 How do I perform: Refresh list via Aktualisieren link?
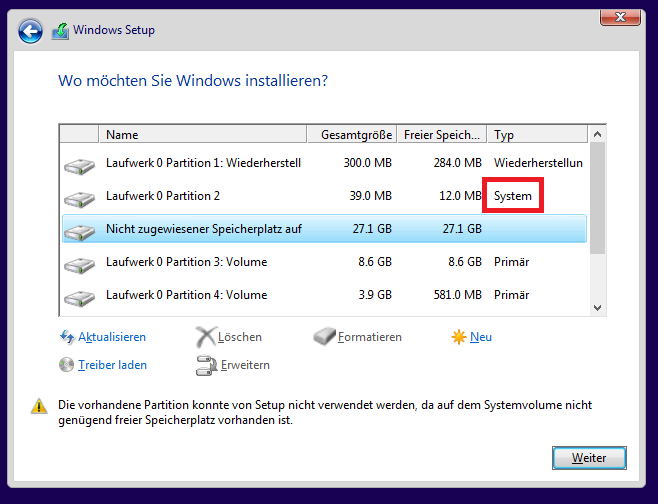(x=112, y=337)
